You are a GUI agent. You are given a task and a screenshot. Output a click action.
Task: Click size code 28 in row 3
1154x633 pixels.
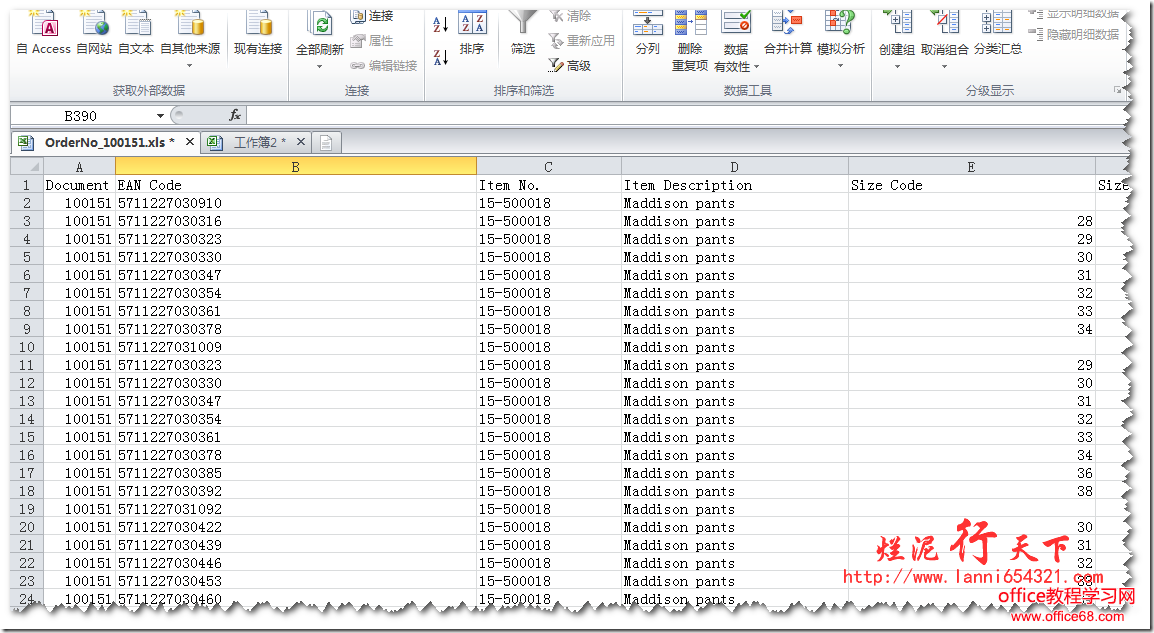click(x=971, y=221)
